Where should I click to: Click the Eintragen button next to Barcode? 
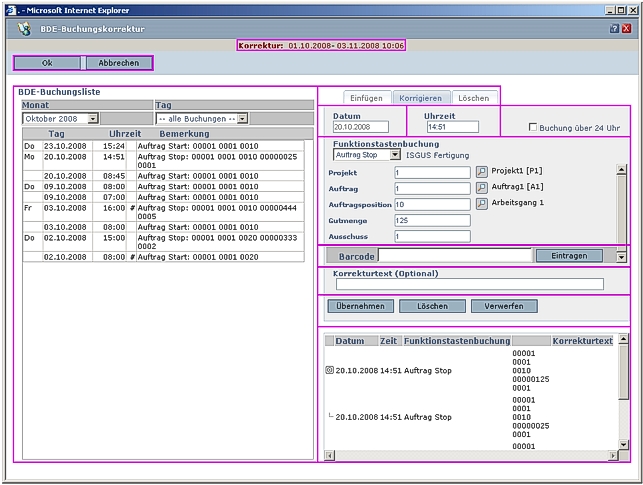click(x=569, y=256)
